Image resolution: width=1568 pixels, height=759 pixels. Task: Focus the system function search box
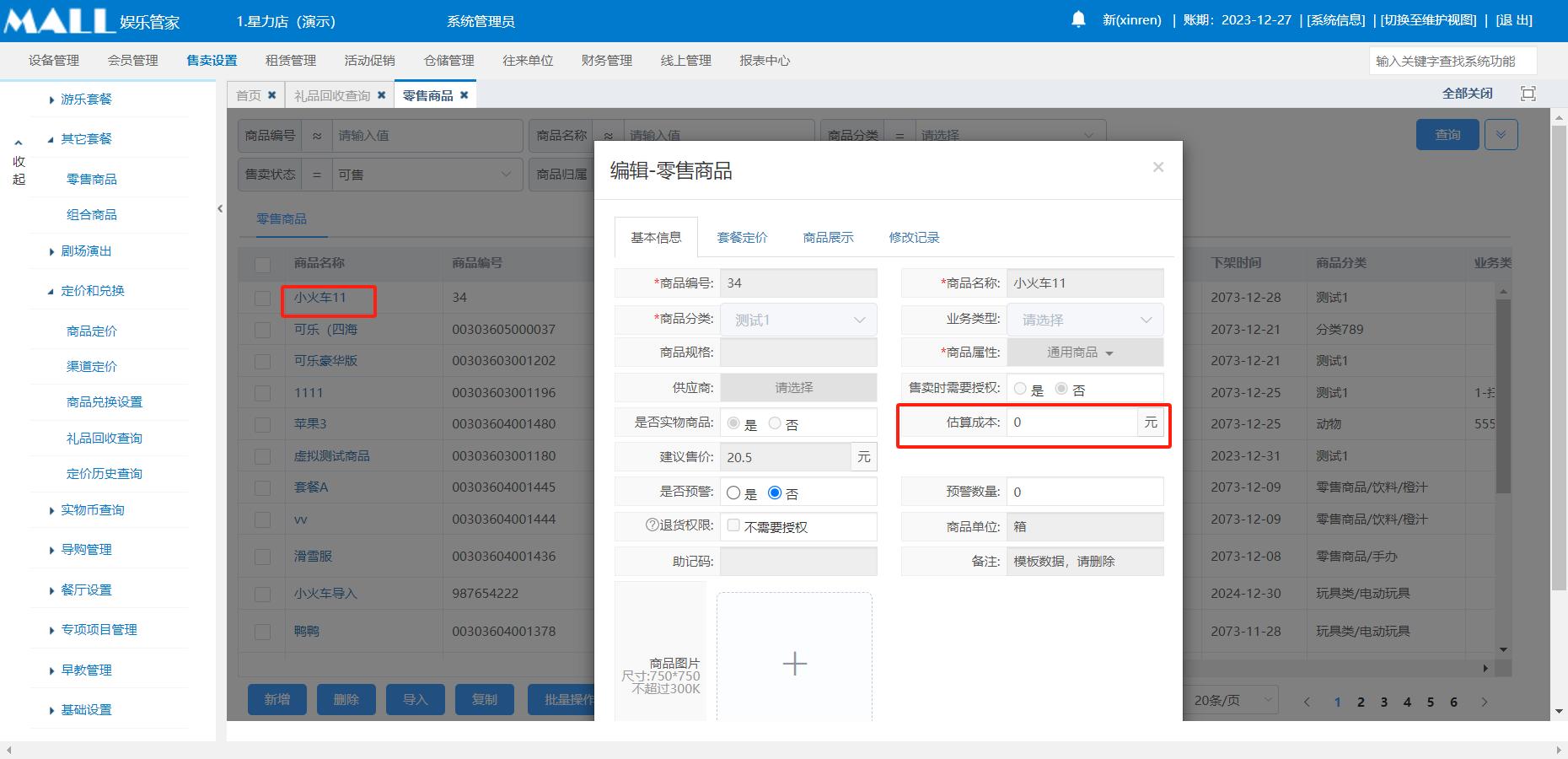(x=1453, y=61)
